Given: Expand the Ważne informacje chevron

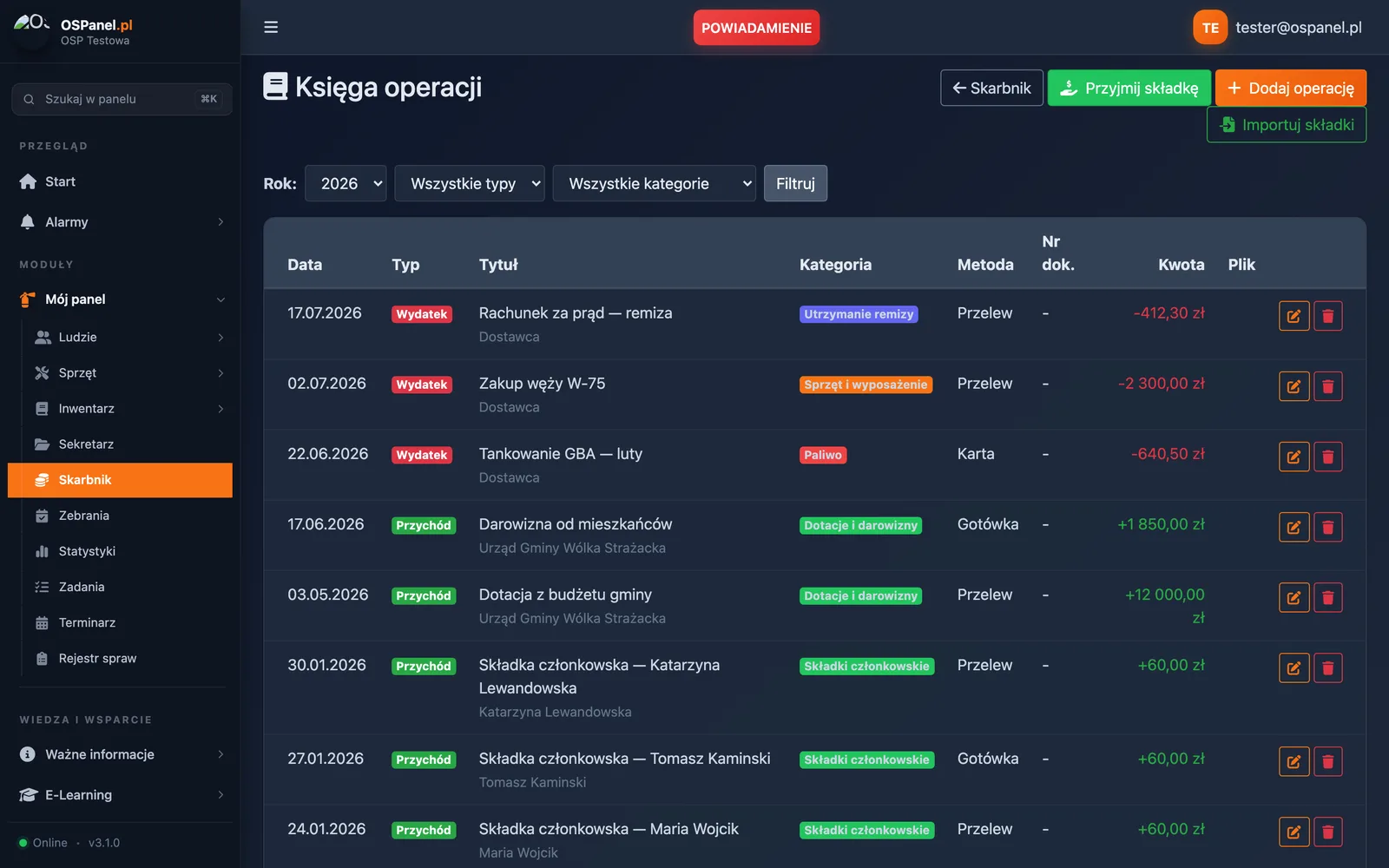Looking at the screenshot, I should click(x=221, y=754).
